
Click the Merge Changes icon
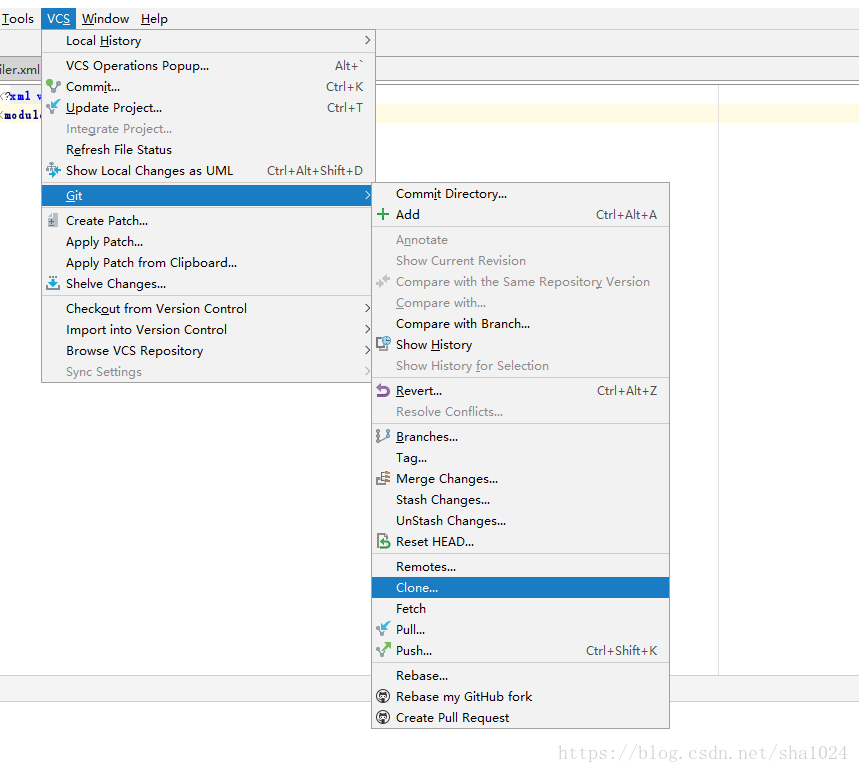[383, 478]
